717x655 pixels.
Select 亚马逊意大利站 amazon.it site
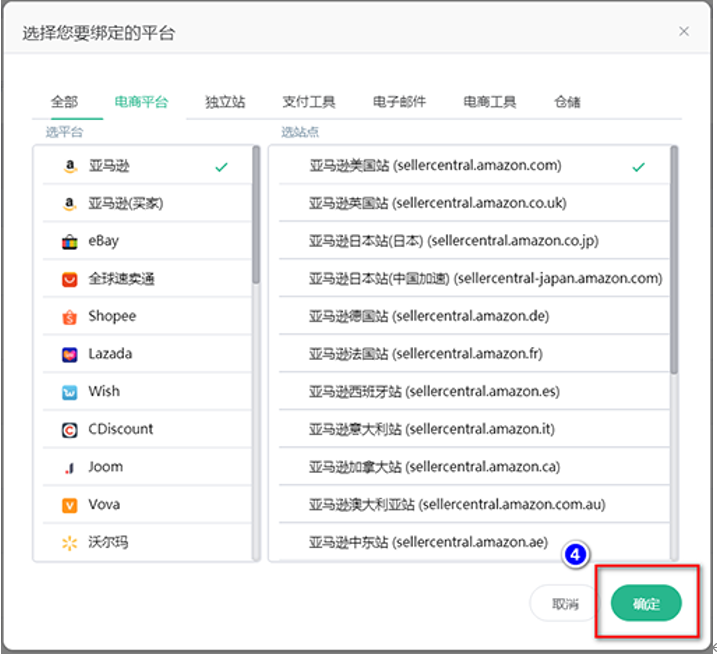point(474,430)
